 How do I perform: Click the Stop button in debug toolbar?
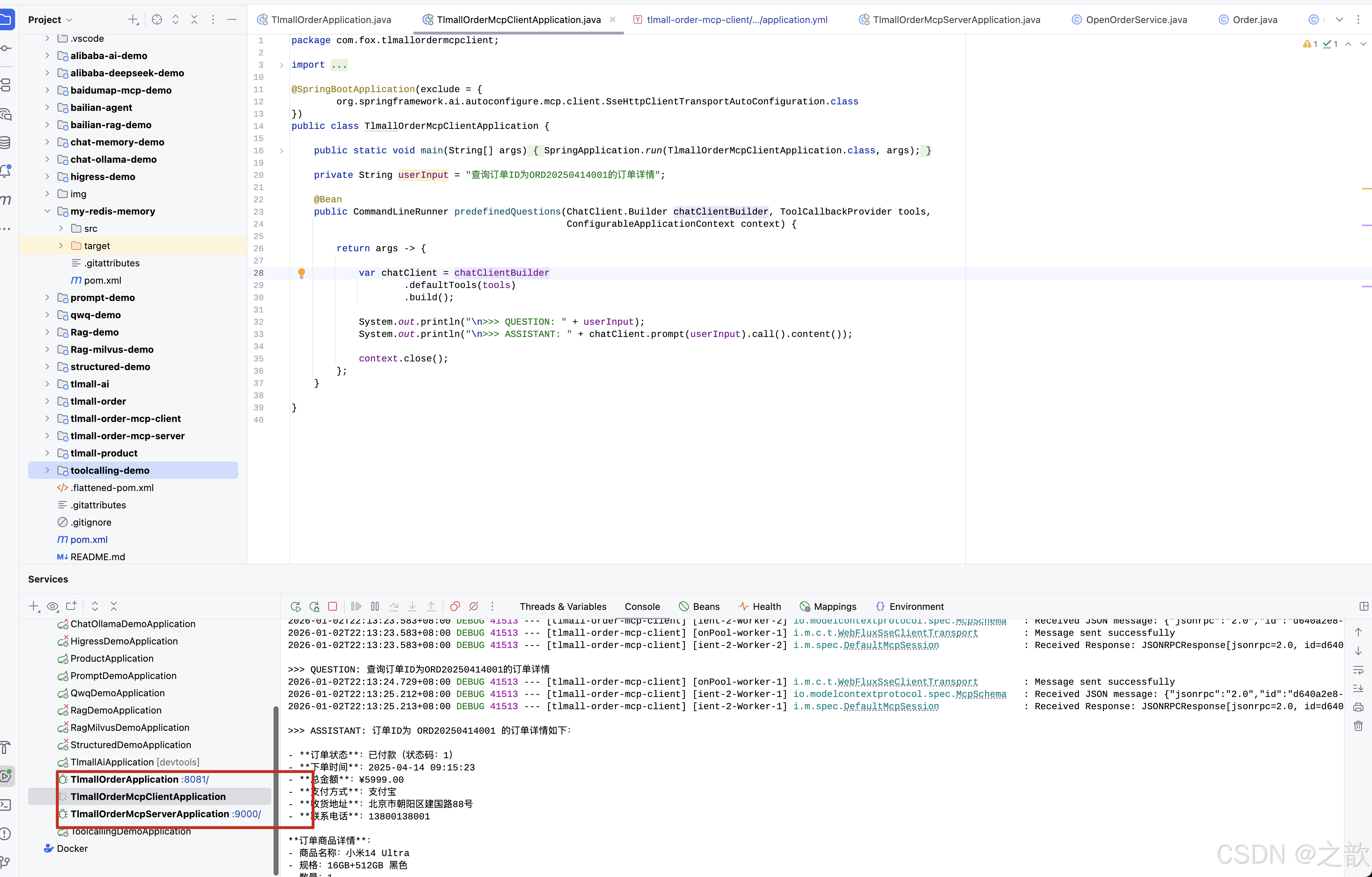click(333, 606)
